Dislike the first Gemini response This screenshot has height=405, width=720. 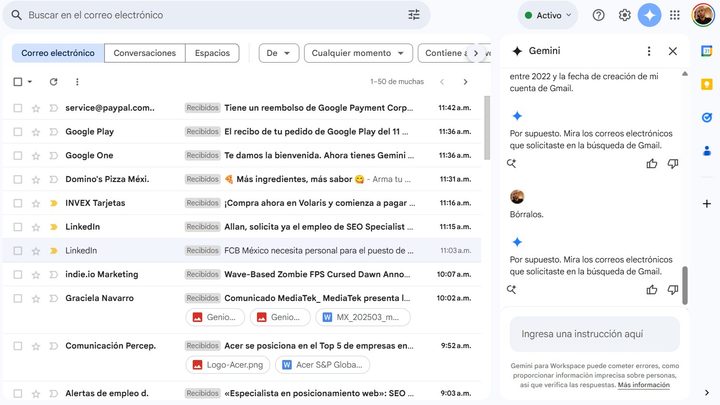(x=673, y=163)
